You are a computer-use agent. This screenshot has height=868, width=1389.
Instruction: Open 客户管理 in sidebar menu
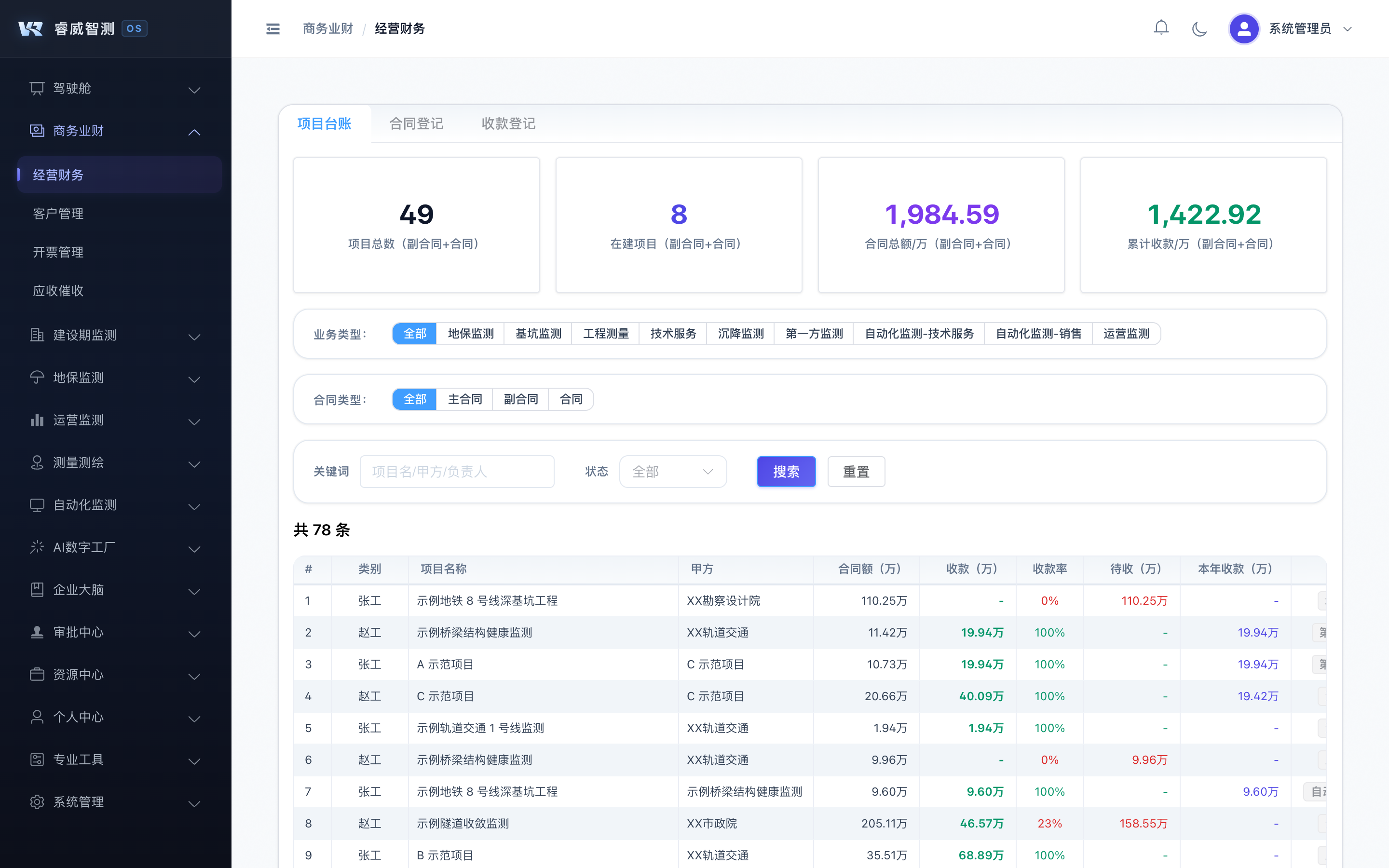pyautogui.click(x=58, y=214)
